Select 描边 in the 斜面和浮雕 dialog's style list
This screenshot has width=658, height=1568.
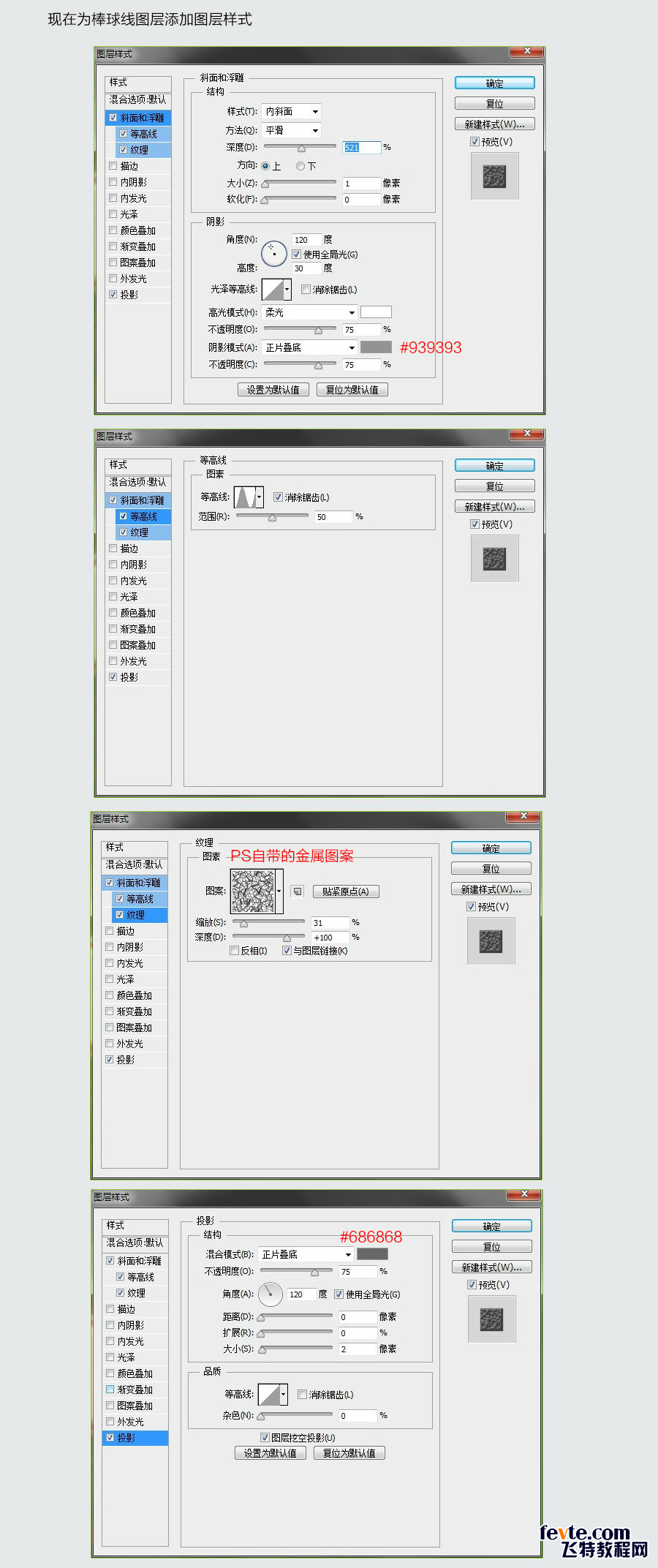(x=129, y=166)
